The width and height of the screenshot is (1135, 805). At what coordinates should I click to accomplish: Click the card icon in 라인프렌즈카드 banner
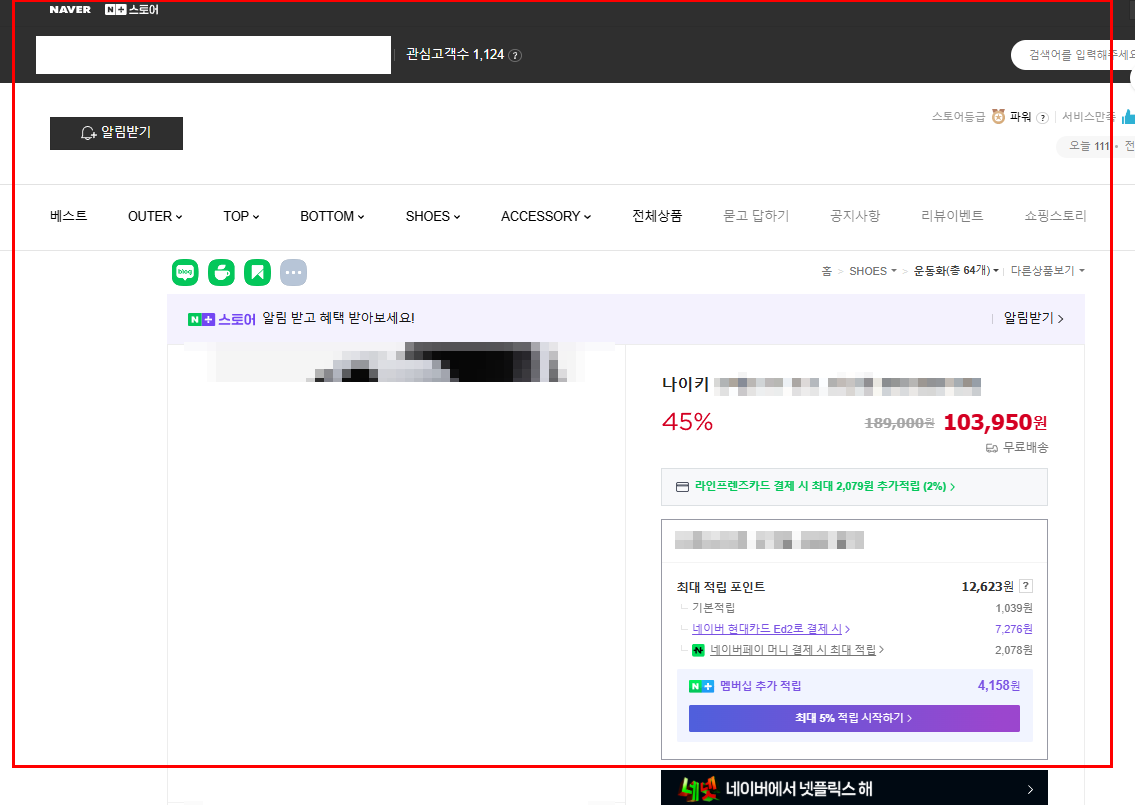pos(682,486)
